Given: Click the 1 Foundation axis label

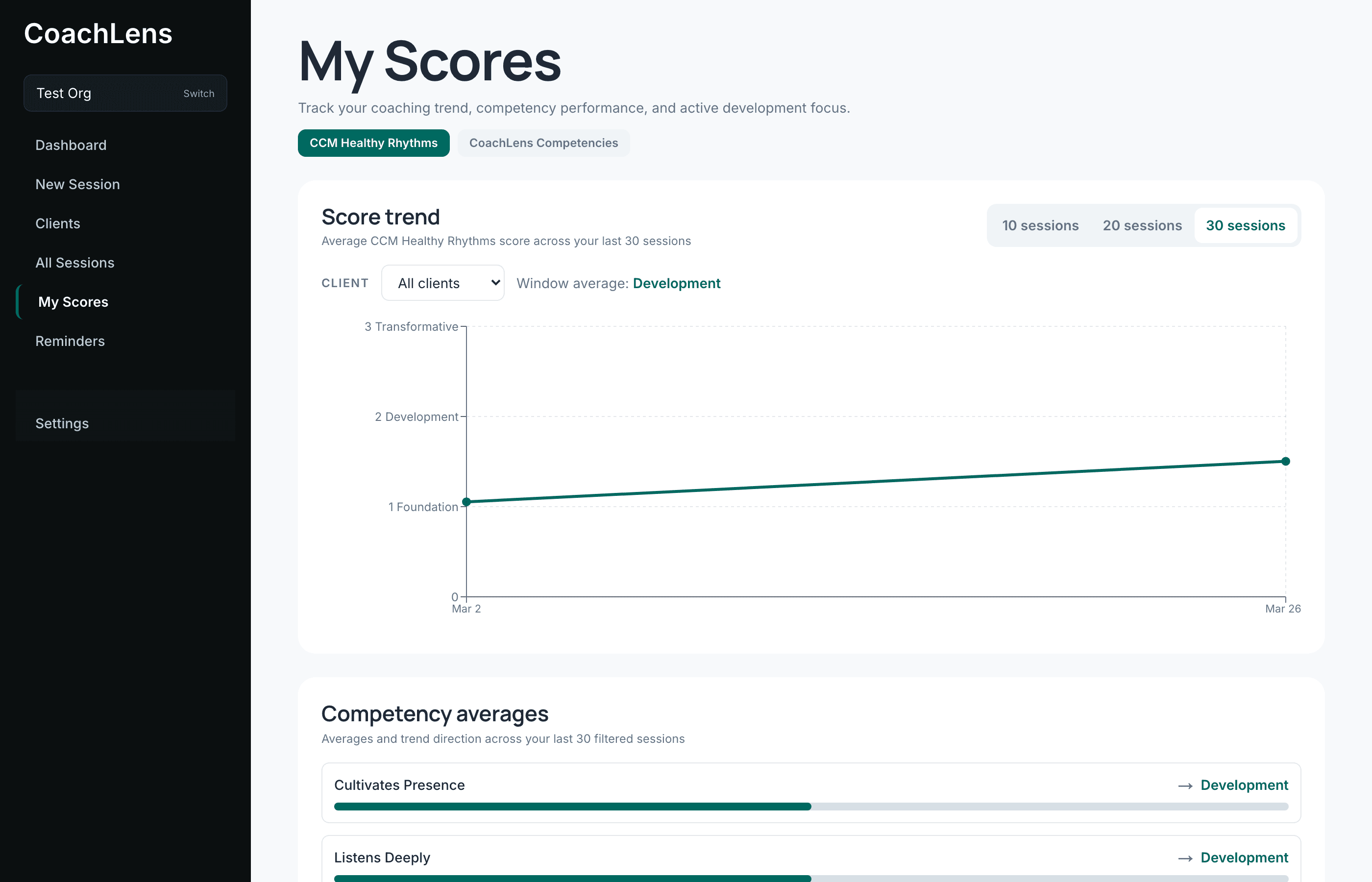Looking at the screenshot, I should [x=423, y=507].
